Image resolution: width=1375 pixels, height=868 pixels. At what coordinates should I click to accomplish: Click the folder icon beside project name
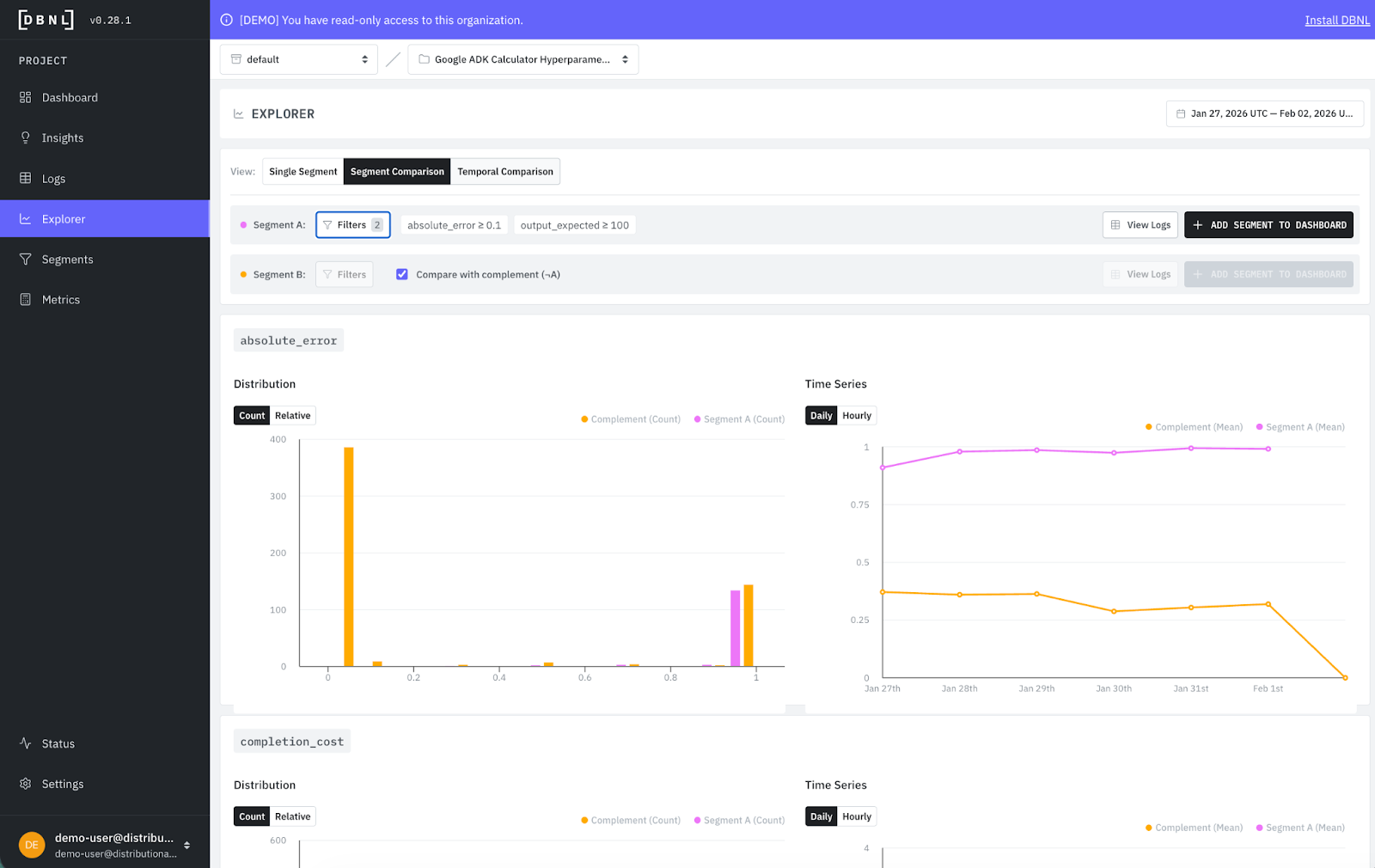coord(424,59)
